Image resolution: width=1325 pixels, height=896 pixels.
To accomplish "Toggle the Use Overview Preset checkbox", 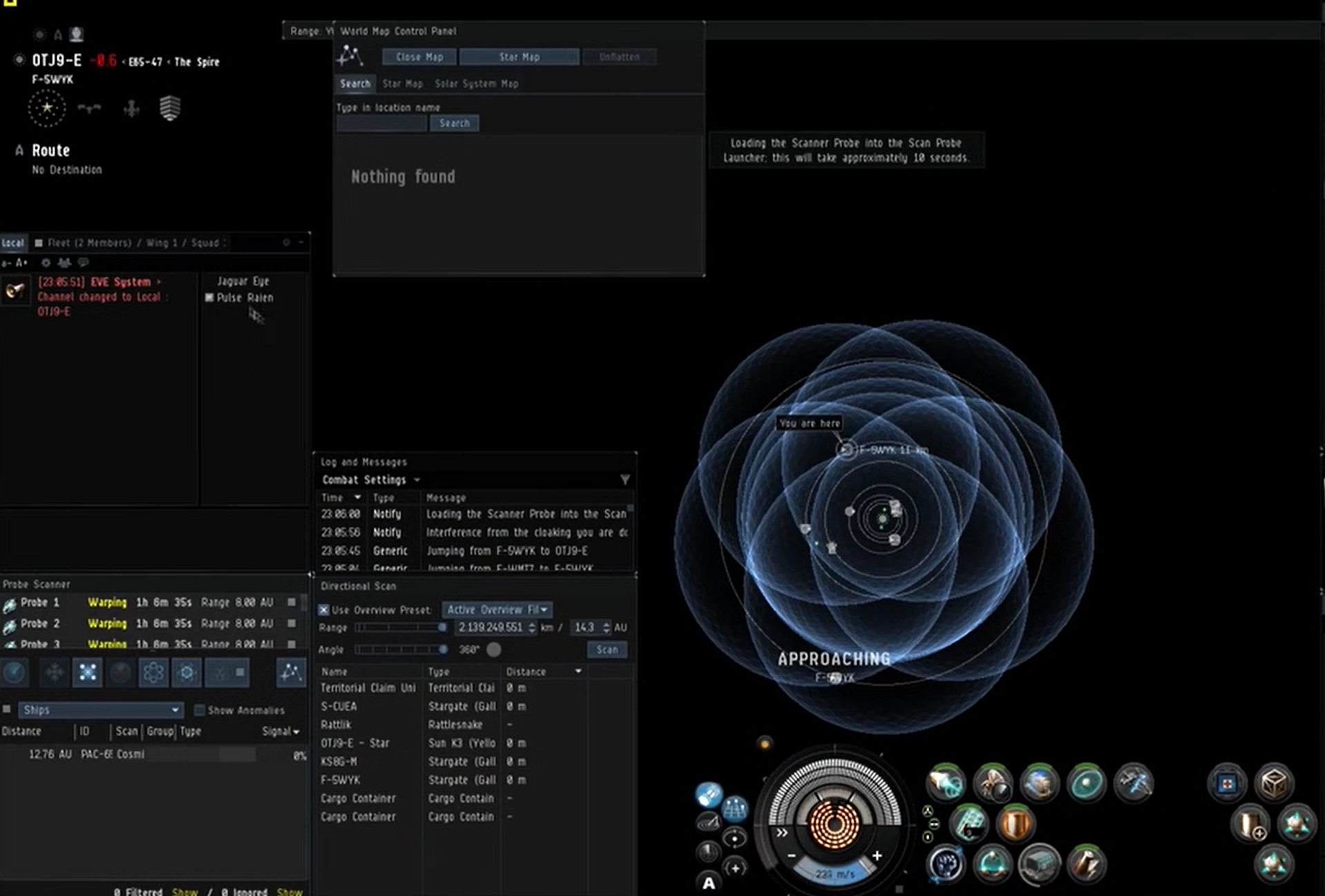I will point(323,609).
